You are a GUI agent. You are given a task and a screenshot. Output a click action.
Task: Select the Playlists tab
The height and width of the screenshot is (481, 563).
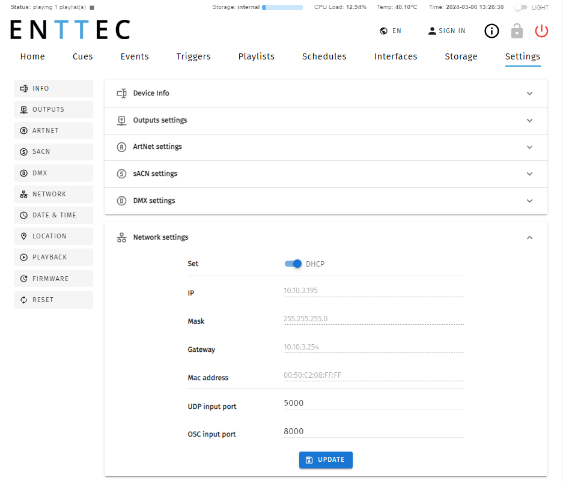tap(256, 56)
